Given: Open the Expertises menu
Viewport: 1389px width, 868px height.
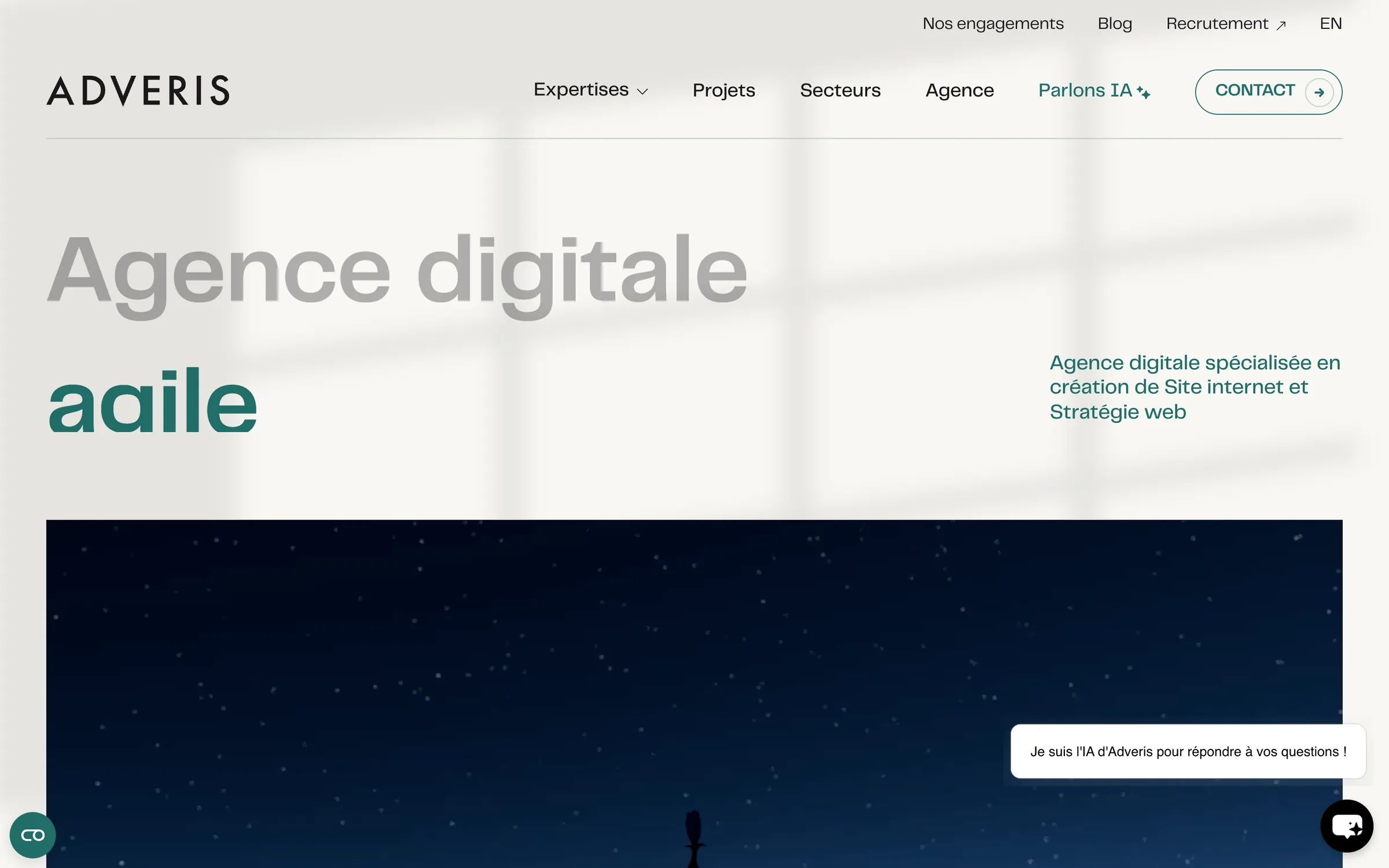Looking at the screenshot, I should click(x=591, y=90).
